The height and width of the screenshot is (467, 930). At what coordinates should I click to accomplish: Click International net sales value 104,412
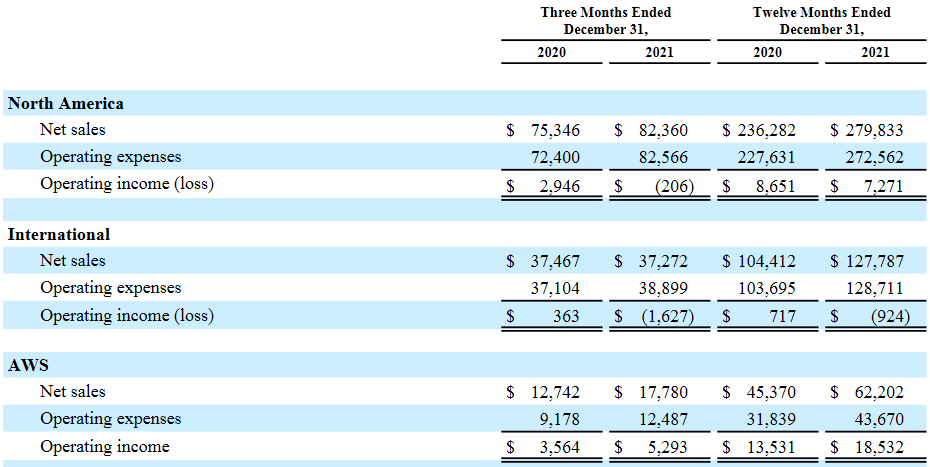pos(766,261)
